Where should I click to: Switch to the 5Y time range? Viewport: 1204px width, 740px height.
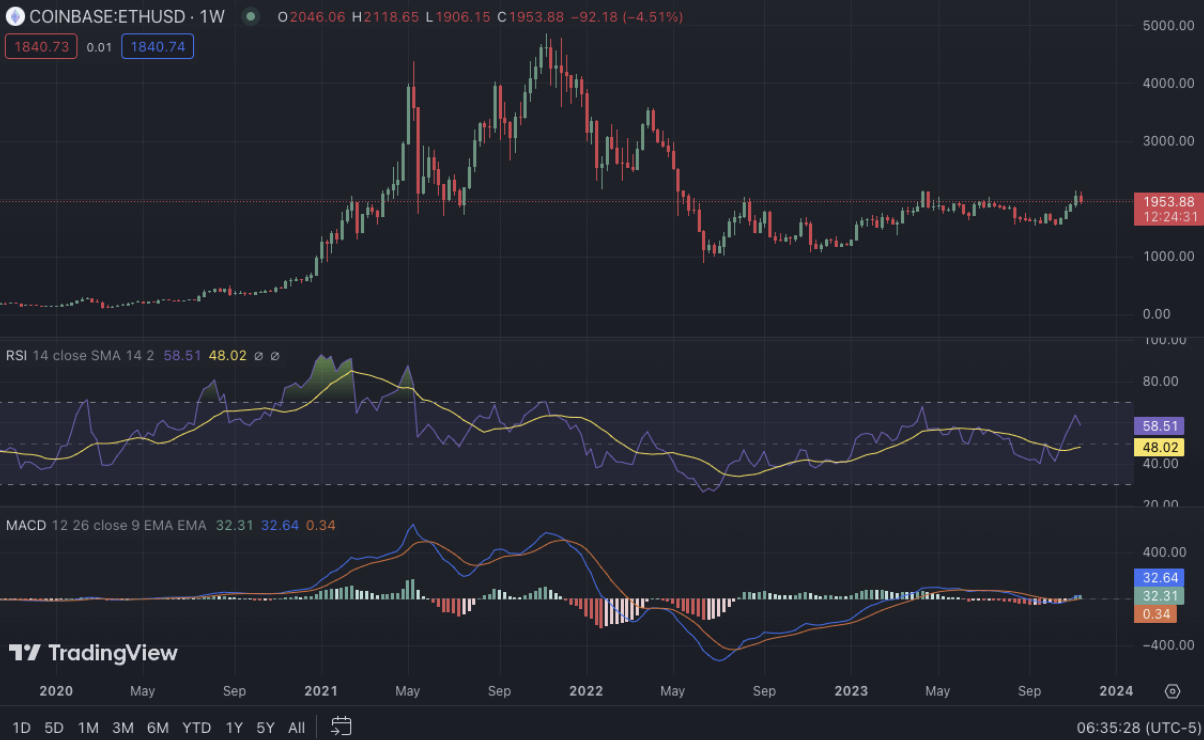point(265,727)
